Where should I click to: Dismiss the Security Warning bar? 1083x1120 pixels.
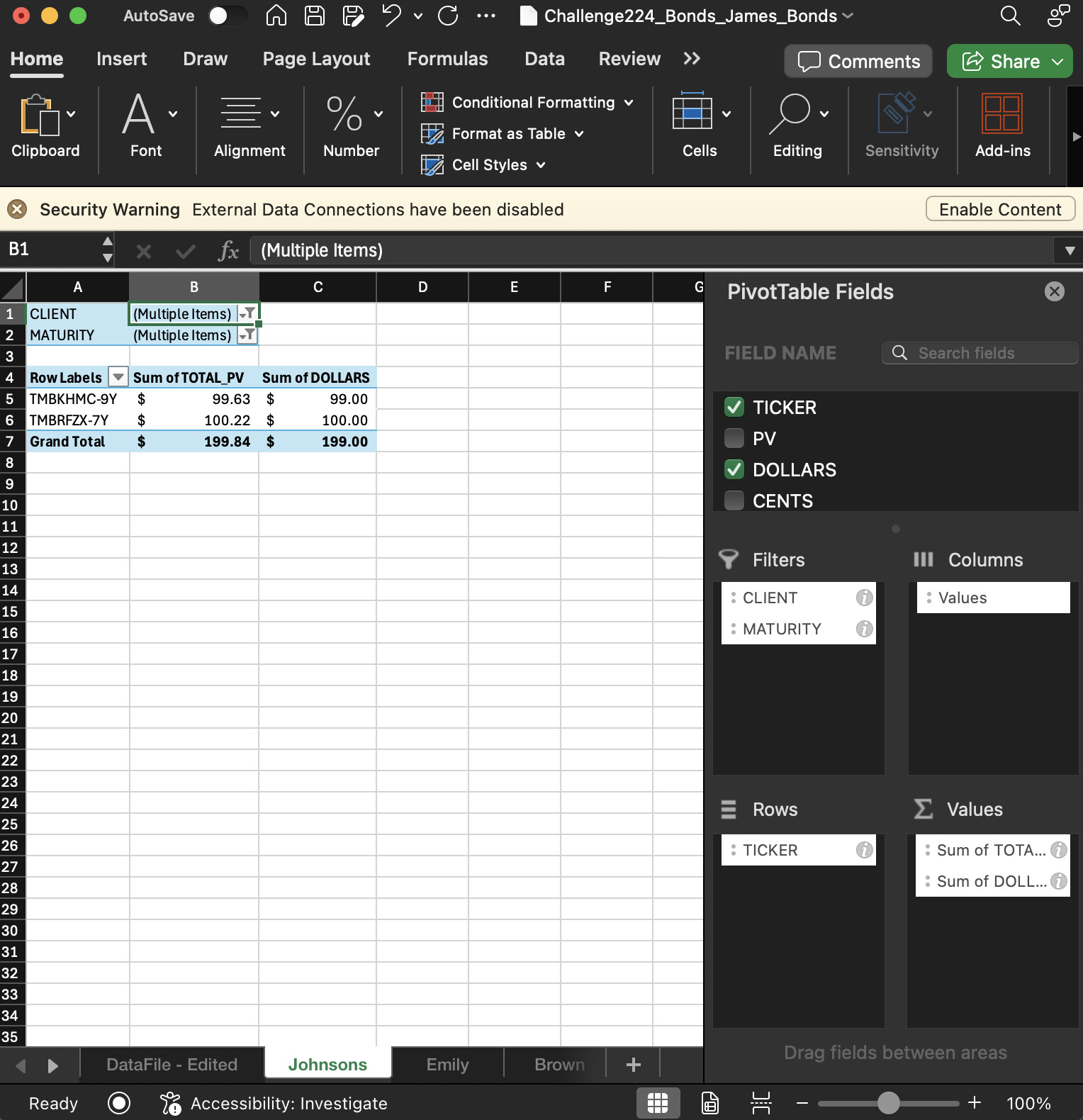point(17,209)
